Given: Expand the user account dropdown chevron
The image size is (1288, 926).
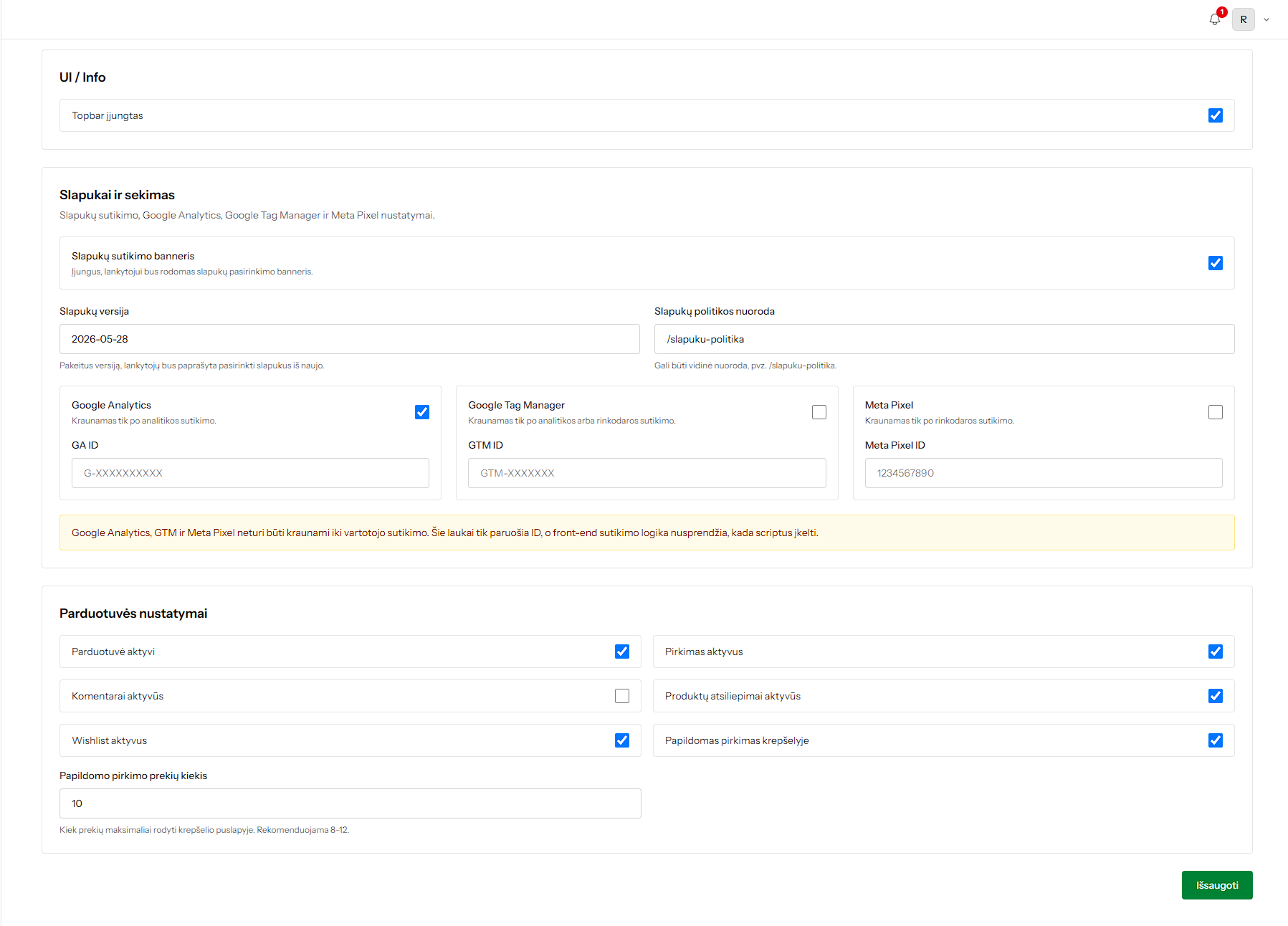Looking at the screenshot, I should tap(1266, 20).
